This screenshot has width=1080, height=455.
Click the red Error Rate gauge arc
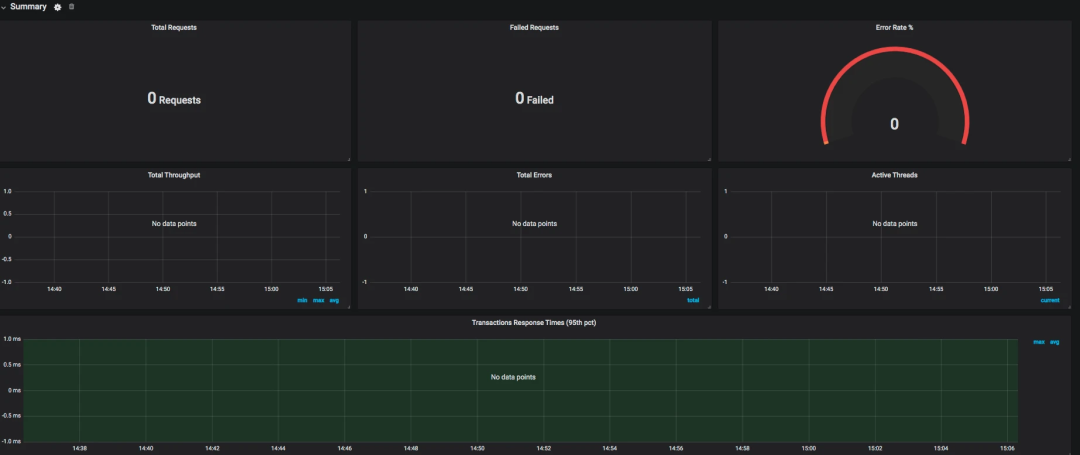click(x=895, y=50)
